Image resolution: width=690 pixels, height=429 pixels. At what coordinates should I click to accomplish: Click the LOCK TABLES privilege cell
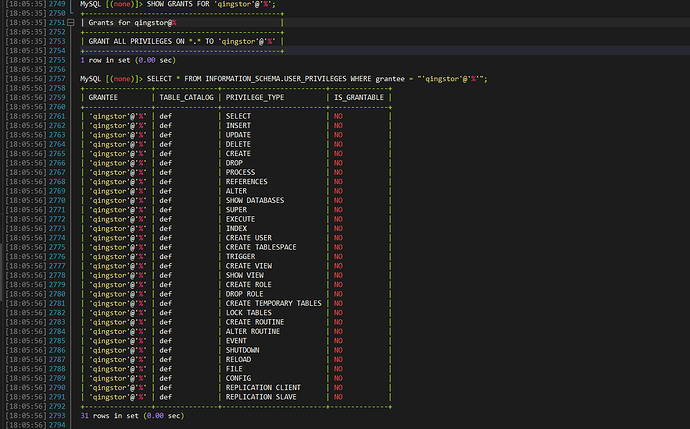(251, 313)
